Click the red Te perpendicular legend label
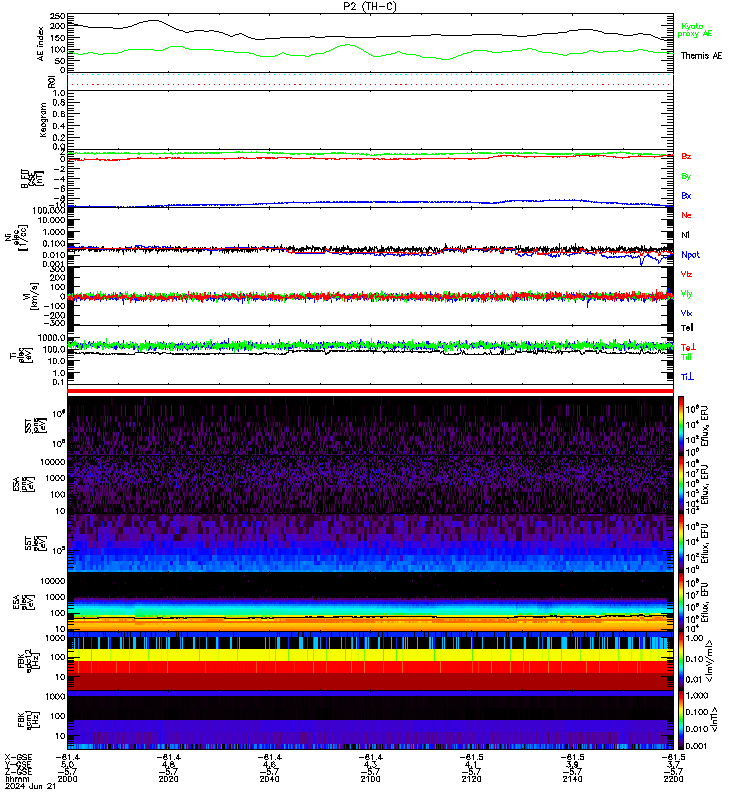The width and height of the screenshot is (750, 800). (688, 347)
